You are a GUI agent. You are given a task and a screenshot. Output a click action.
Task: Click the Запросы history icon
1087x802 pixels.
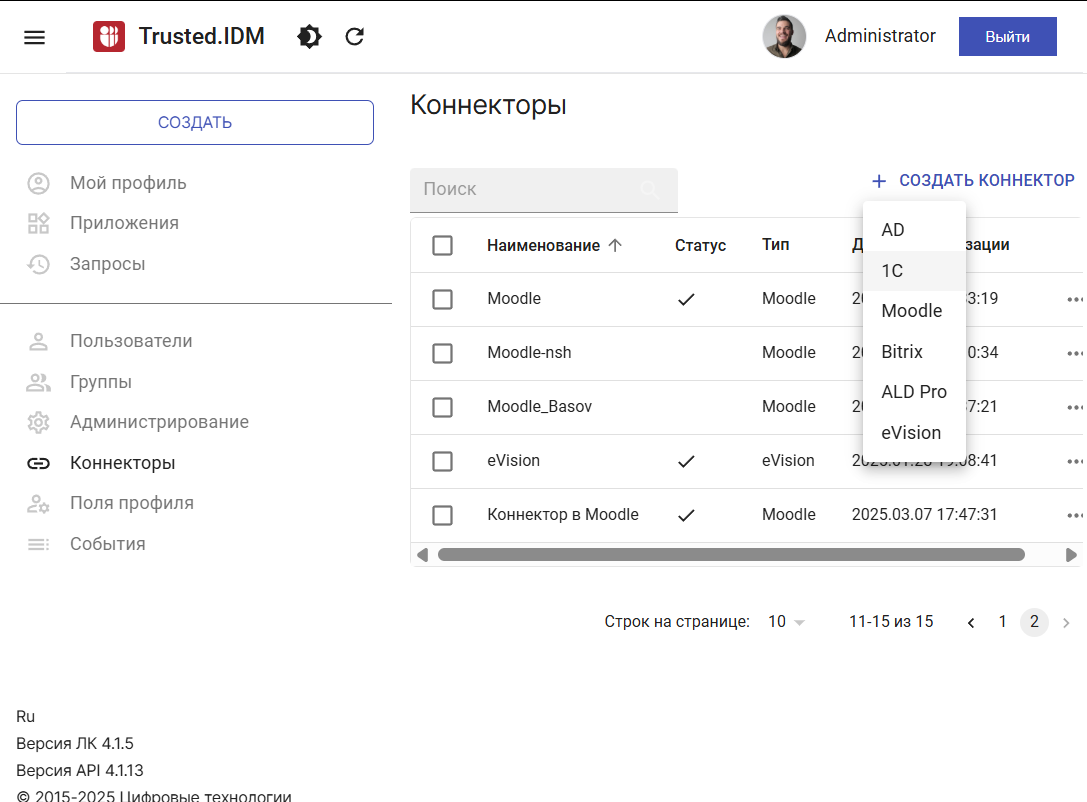38,264
